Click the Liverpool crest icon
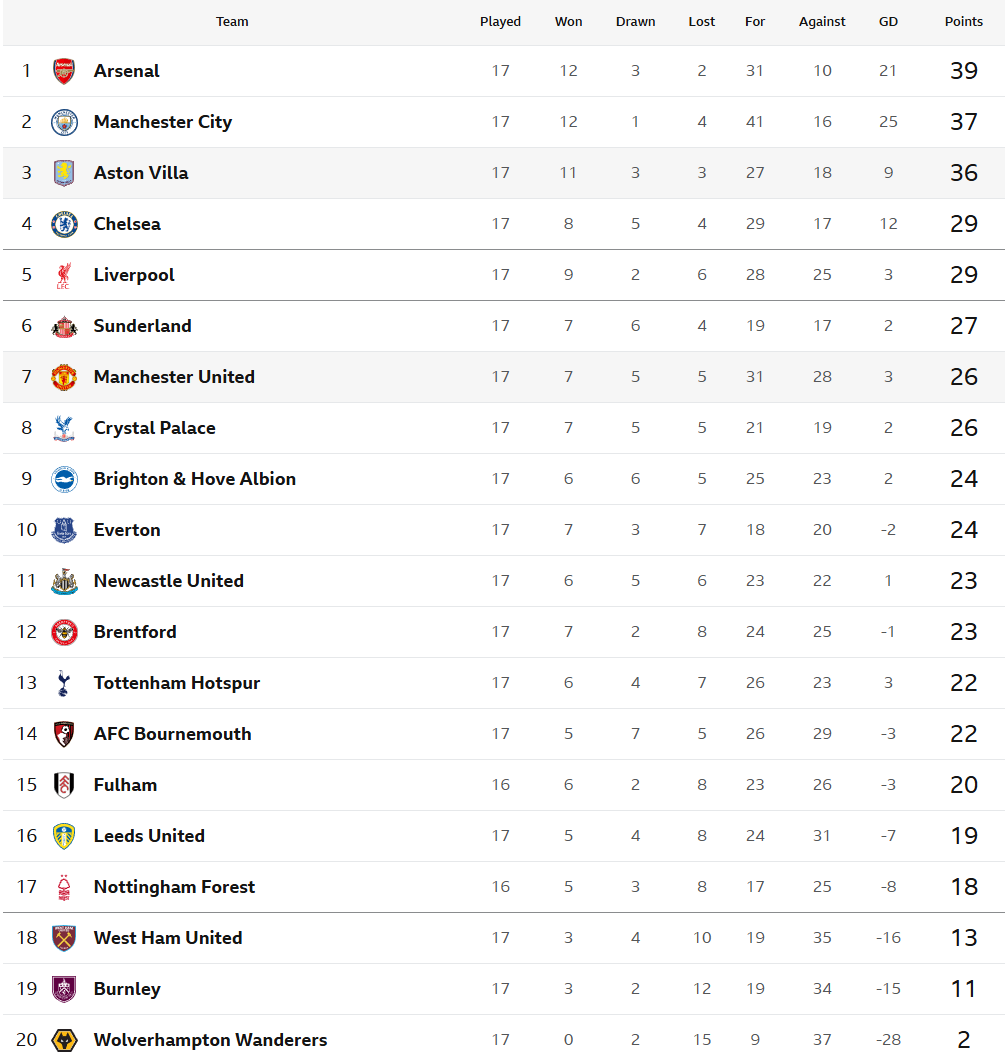The image size is (1005, 1062). point(64,275)
